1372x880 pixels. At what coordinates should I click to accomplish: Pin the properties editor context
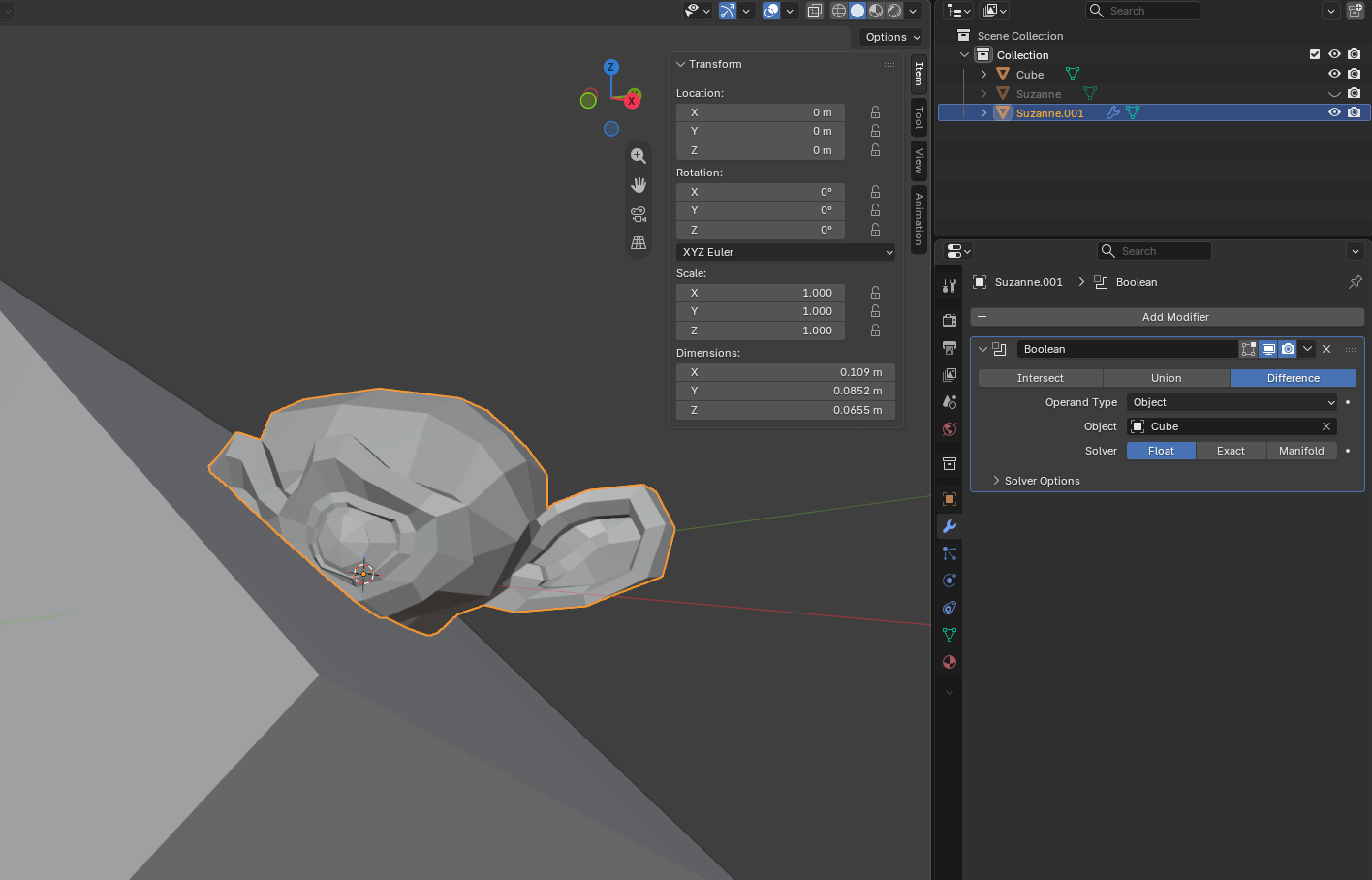click(1355, 282)
